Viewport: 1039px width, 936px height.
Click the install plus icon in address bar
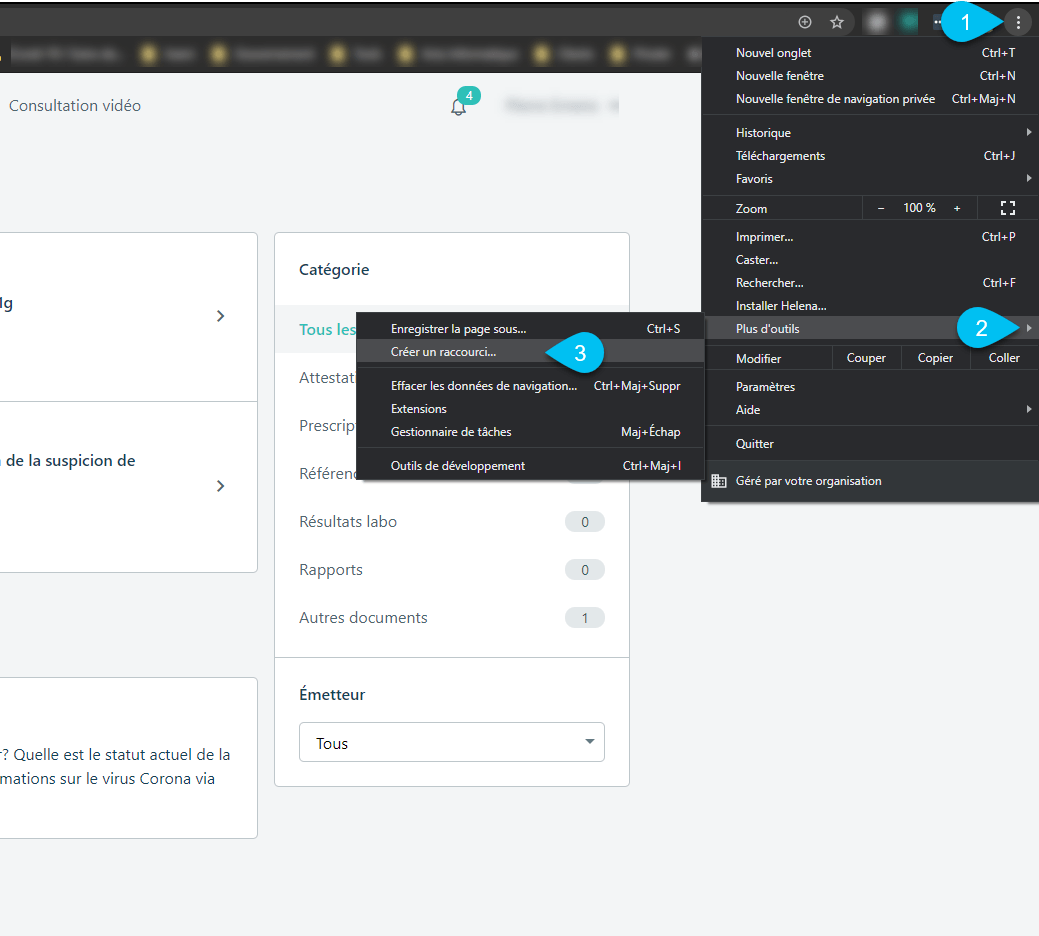[x=805, y=22]
